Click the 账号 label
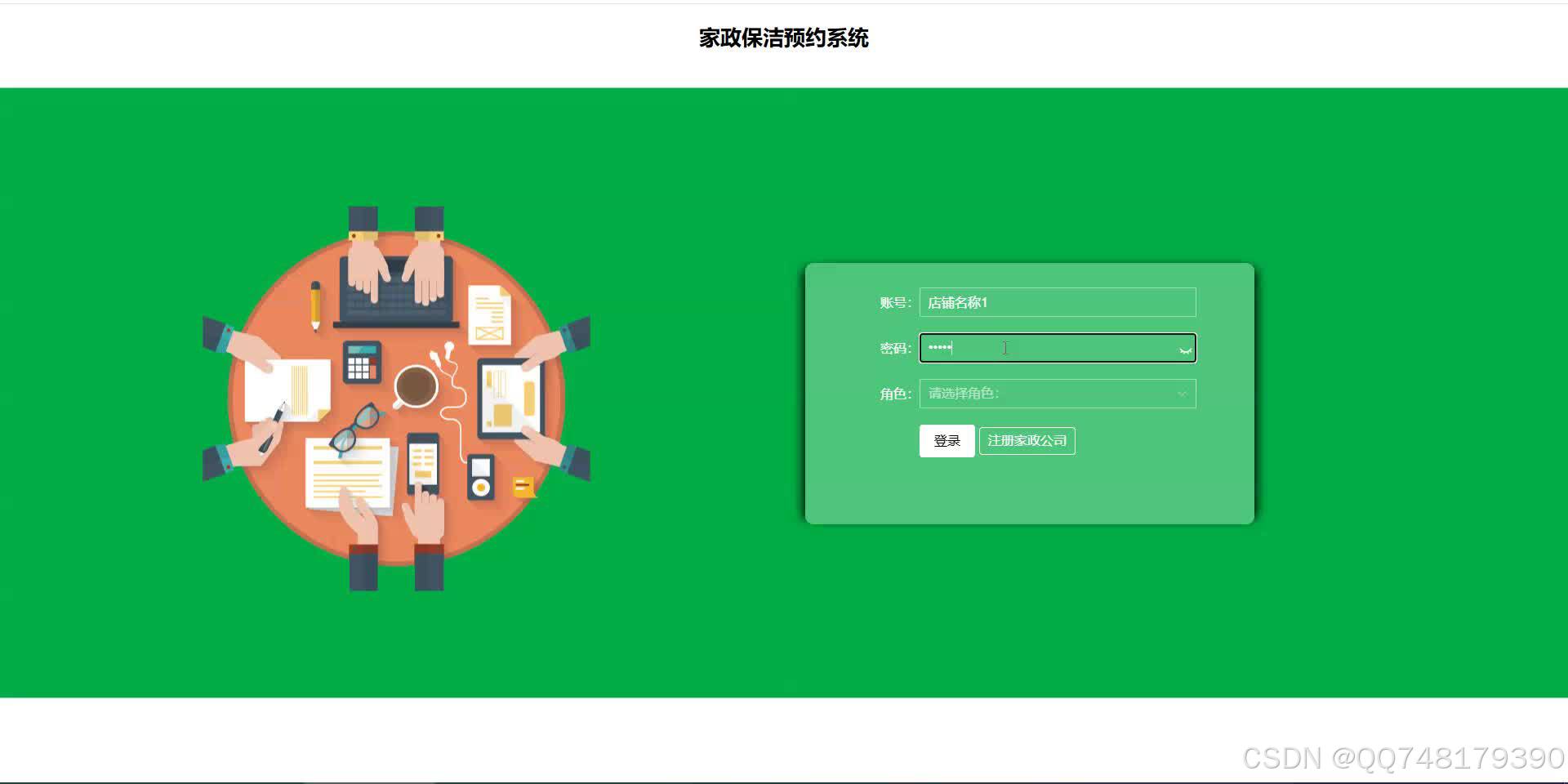Screen dimensions: 1568x784 click(895, 303)
